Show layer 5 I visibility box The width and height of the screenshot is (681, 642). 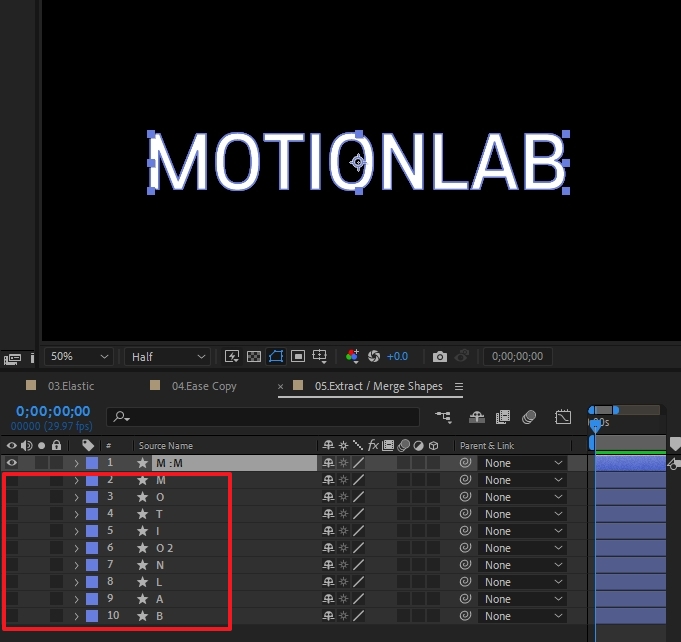12,531
